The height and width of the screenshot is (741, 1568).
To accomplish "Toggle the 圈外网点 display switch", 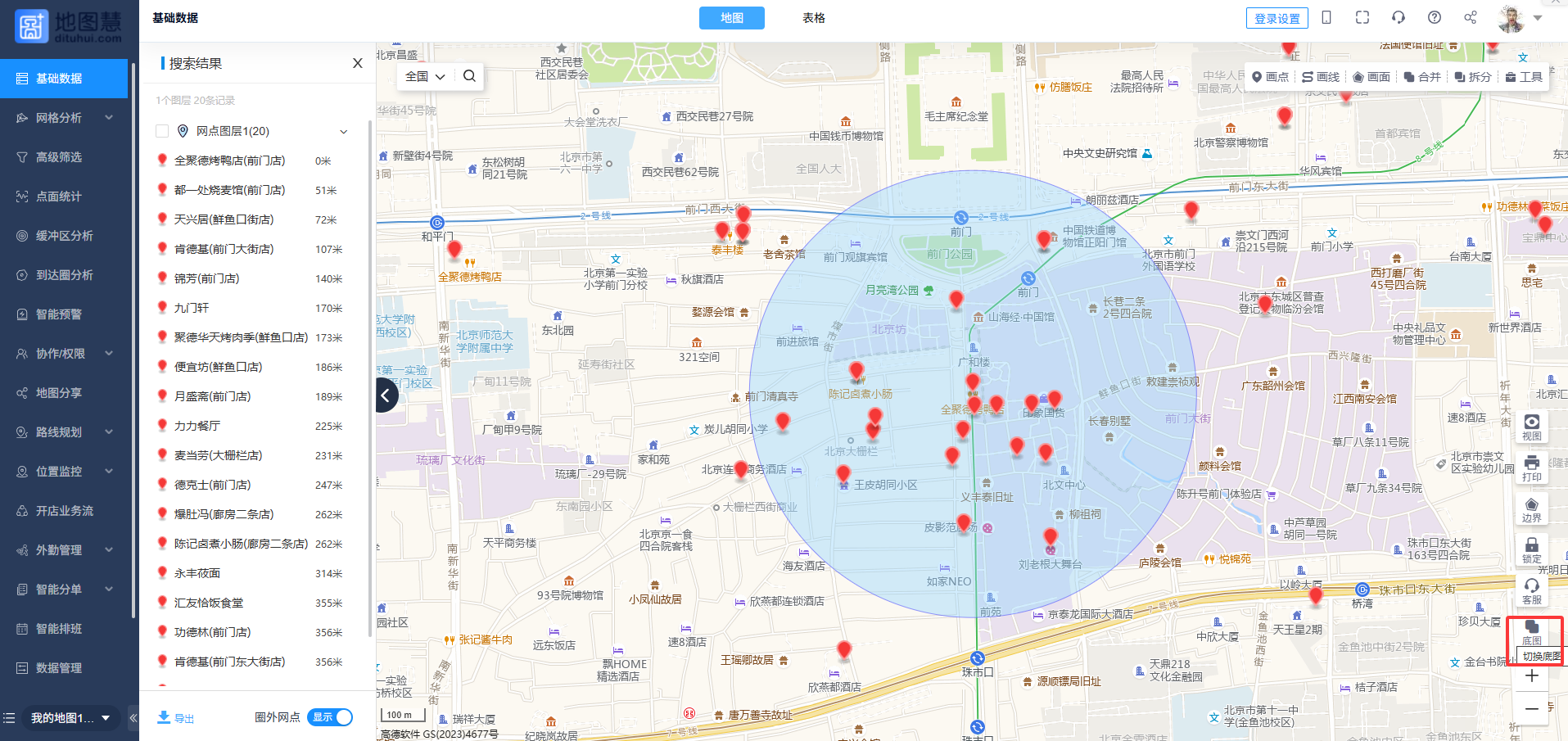I will (330, 717).
